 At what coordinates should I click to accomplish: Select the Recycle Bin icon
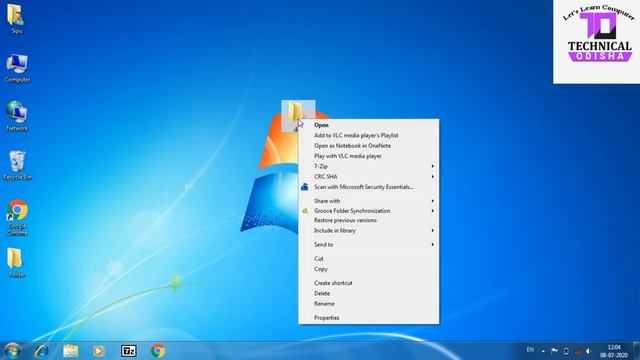click(x=17, y=165)
